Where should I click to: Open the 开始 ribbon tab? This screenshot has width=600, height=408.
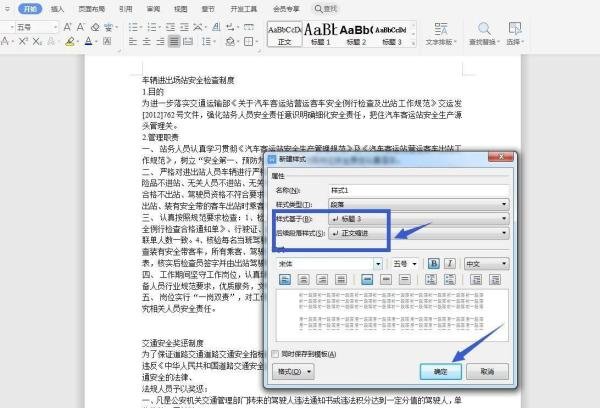point(30,8)
